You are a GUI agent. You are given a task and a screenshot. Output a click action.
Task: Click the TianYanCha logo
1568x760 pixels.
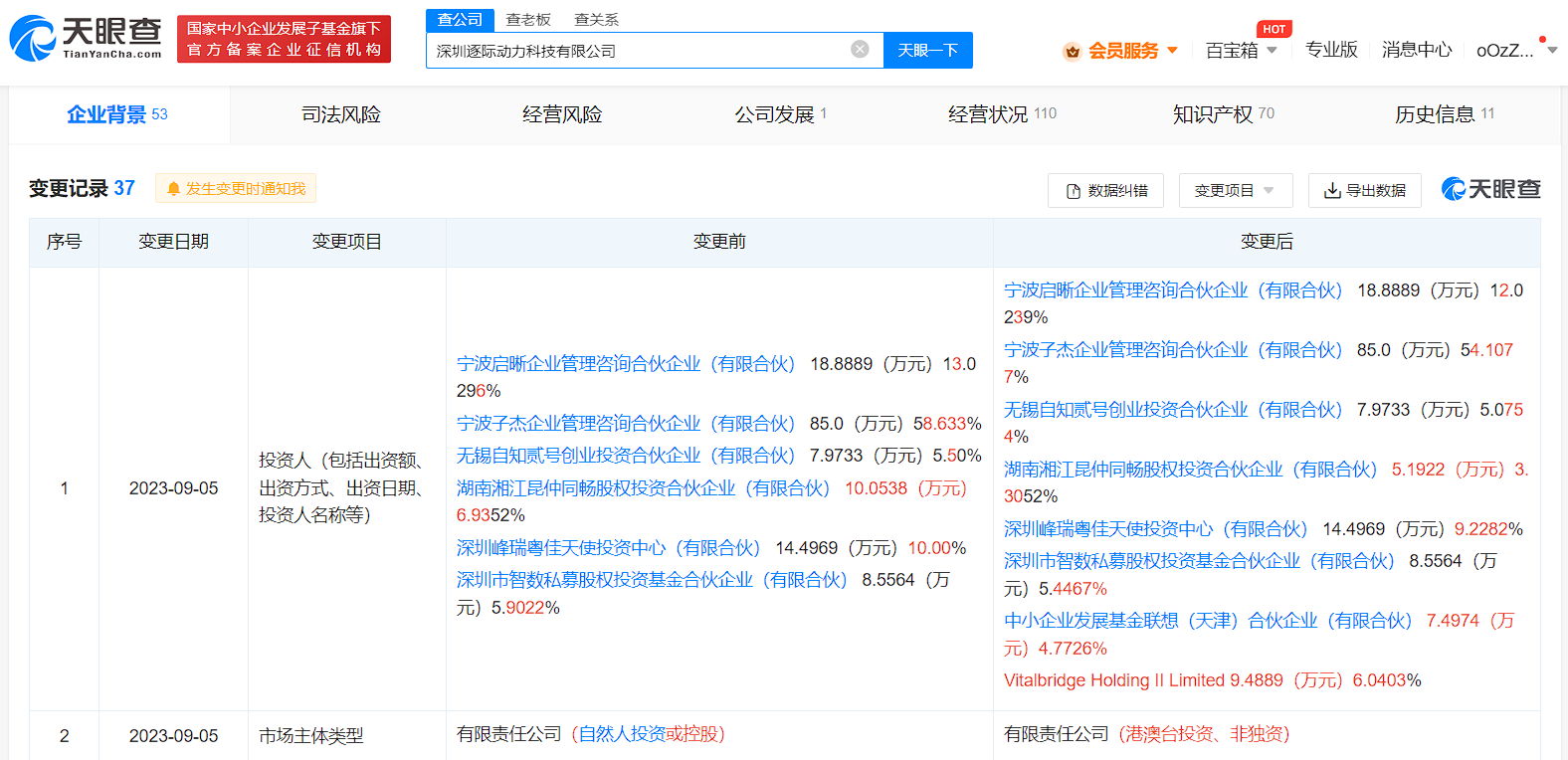coord(86,38)
